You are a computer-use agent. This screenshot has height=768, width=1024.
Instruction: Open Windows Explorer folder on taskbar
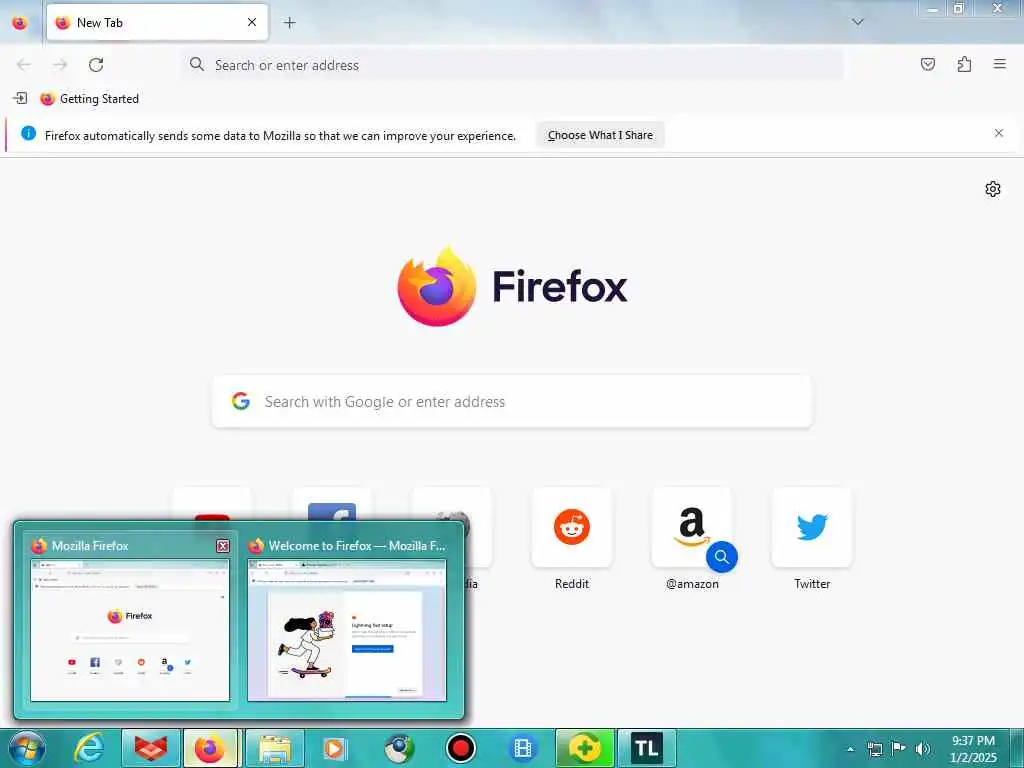pos(275,748)
